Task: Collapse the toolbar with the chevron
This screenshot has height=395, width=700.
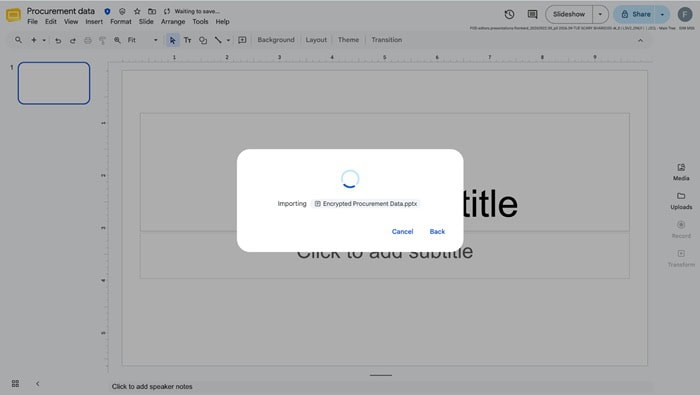Action: 640,40
